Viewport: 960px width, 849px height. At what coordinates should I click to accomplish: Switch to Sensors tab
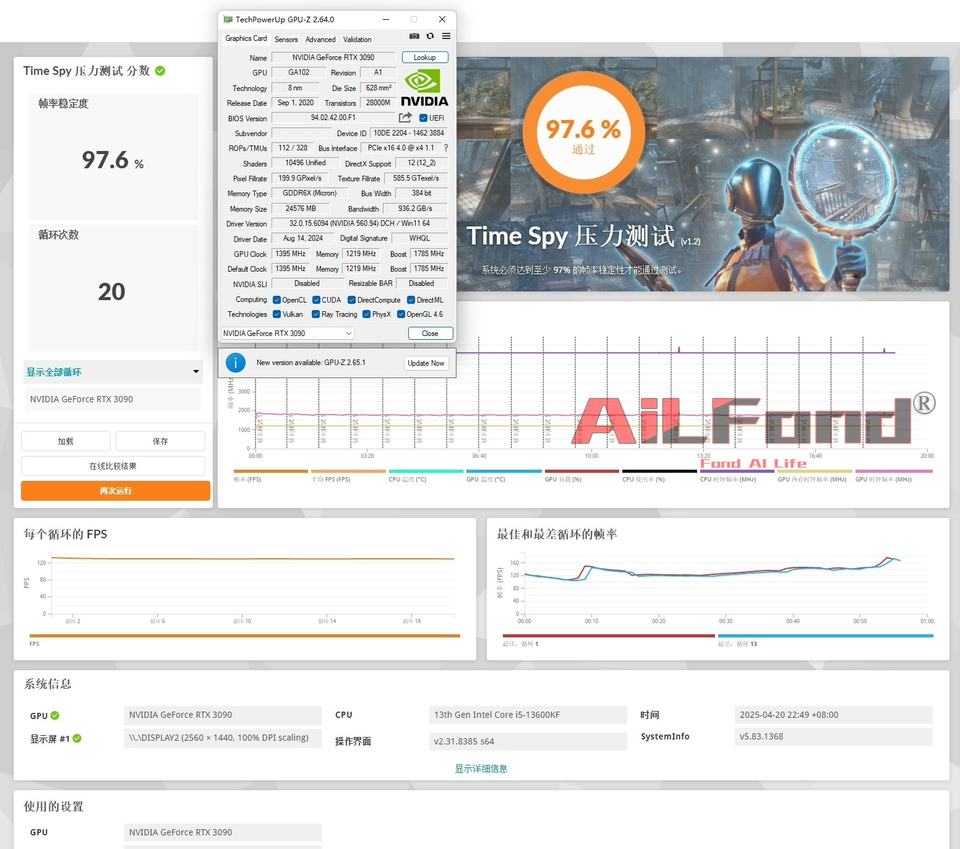click(286, 39)
